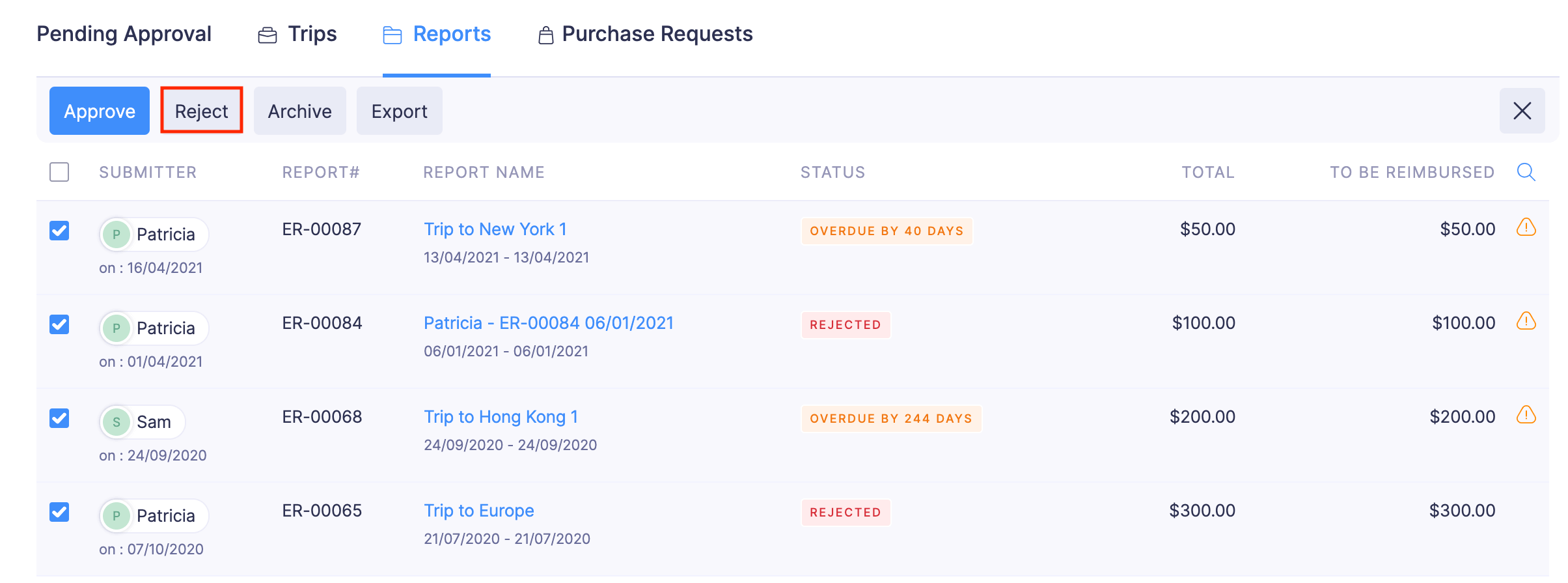1568x583 pixels.
Task: Click the Reports folder icon
Action: click(x=392, y=35)
